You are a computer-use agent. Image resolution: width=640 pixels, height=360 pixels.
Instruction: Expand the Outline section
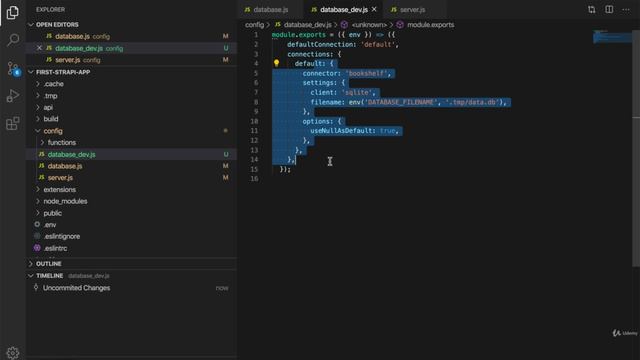pyautogui.click(x=49, y=264)
